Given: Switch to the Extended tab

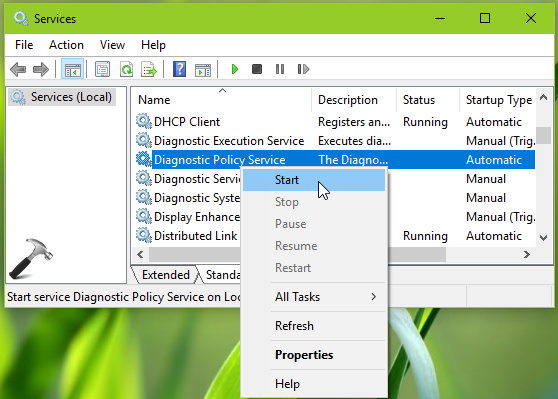Looking at the screenshot, I should click(x=165, y=275).
